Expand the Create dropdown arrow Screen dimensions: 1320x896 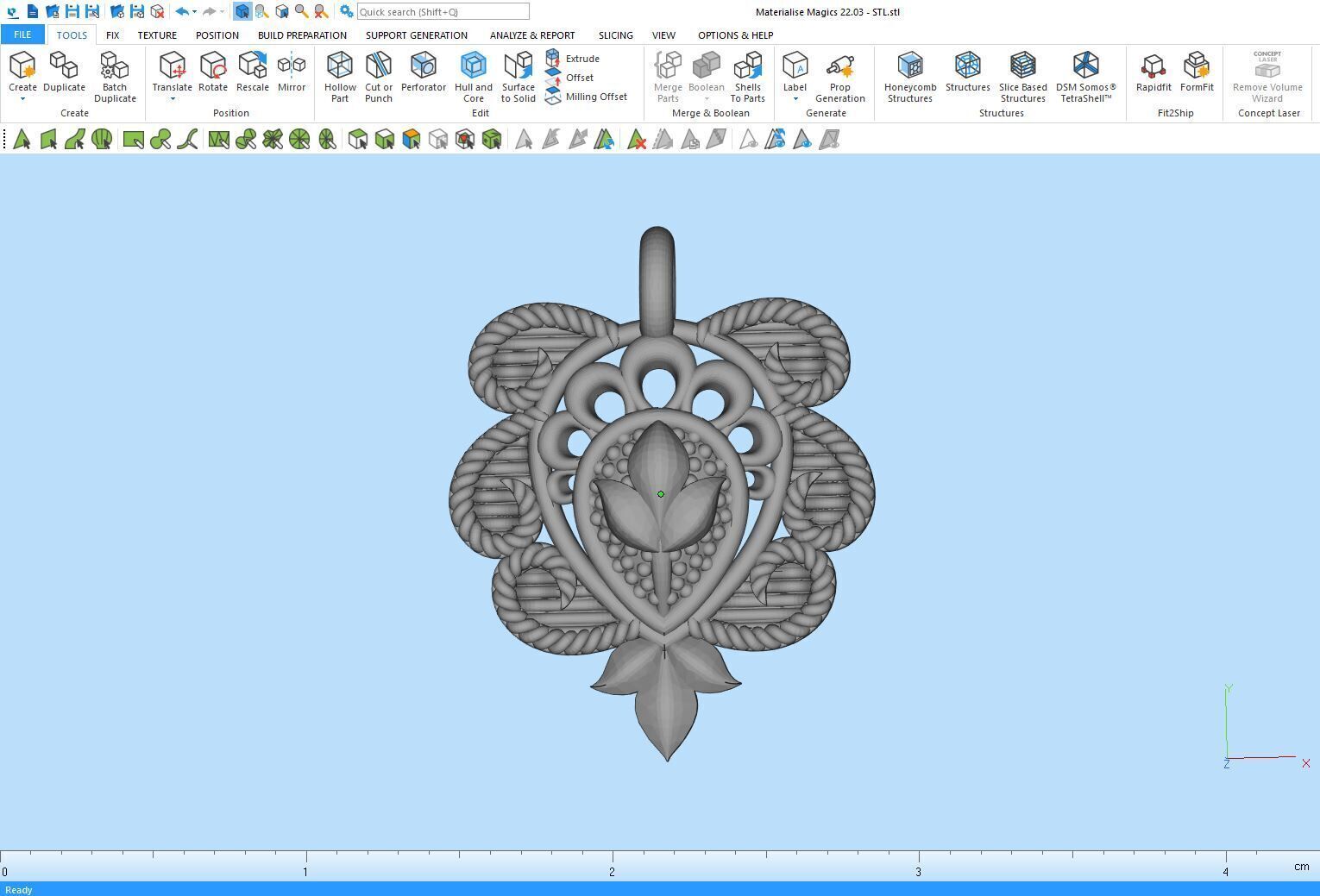(22, 99)
